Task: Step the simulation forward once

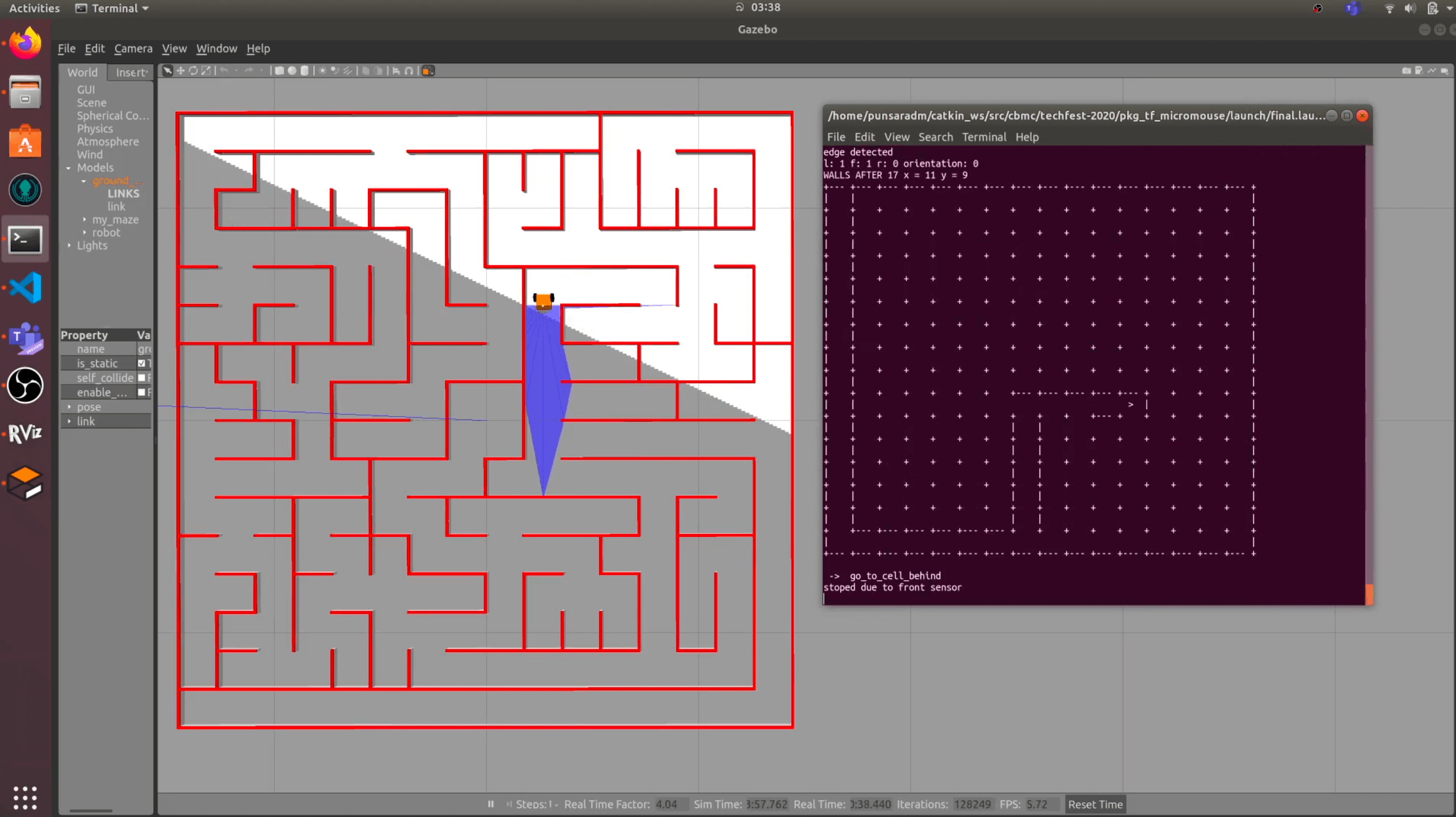Action: click(x=509, y=804)
